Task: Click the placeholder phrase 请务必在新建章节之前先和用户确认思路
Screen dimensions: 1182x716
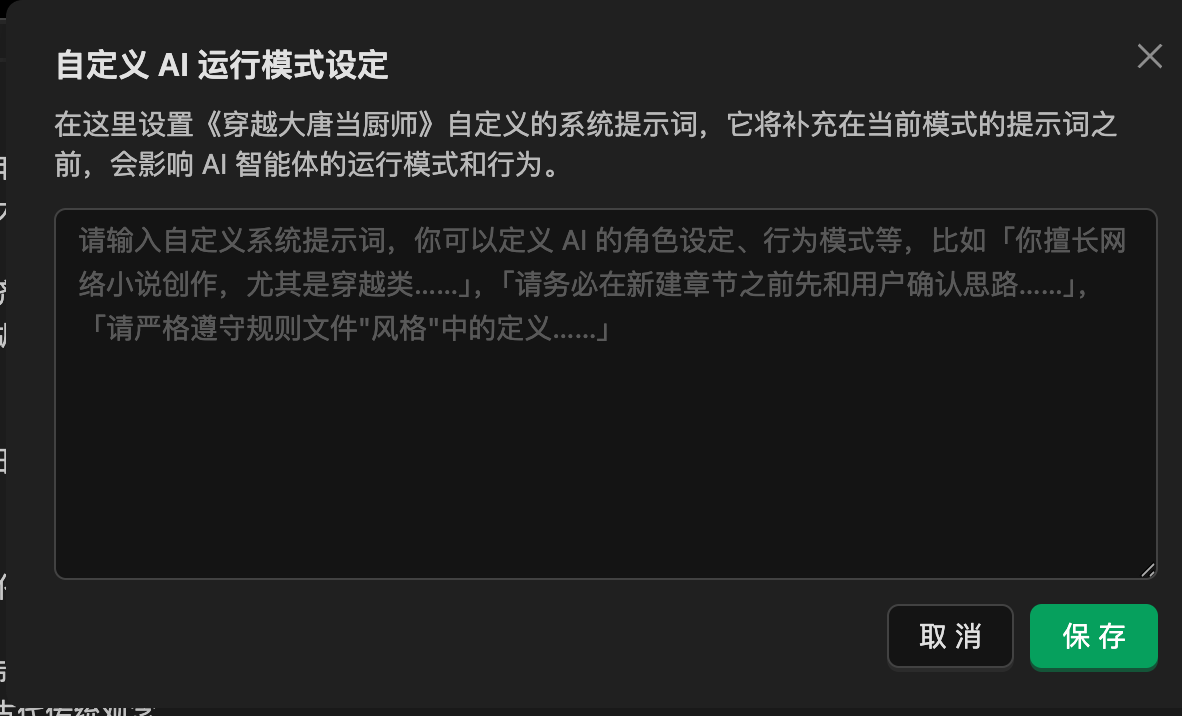Action: [x=766, y=285]
